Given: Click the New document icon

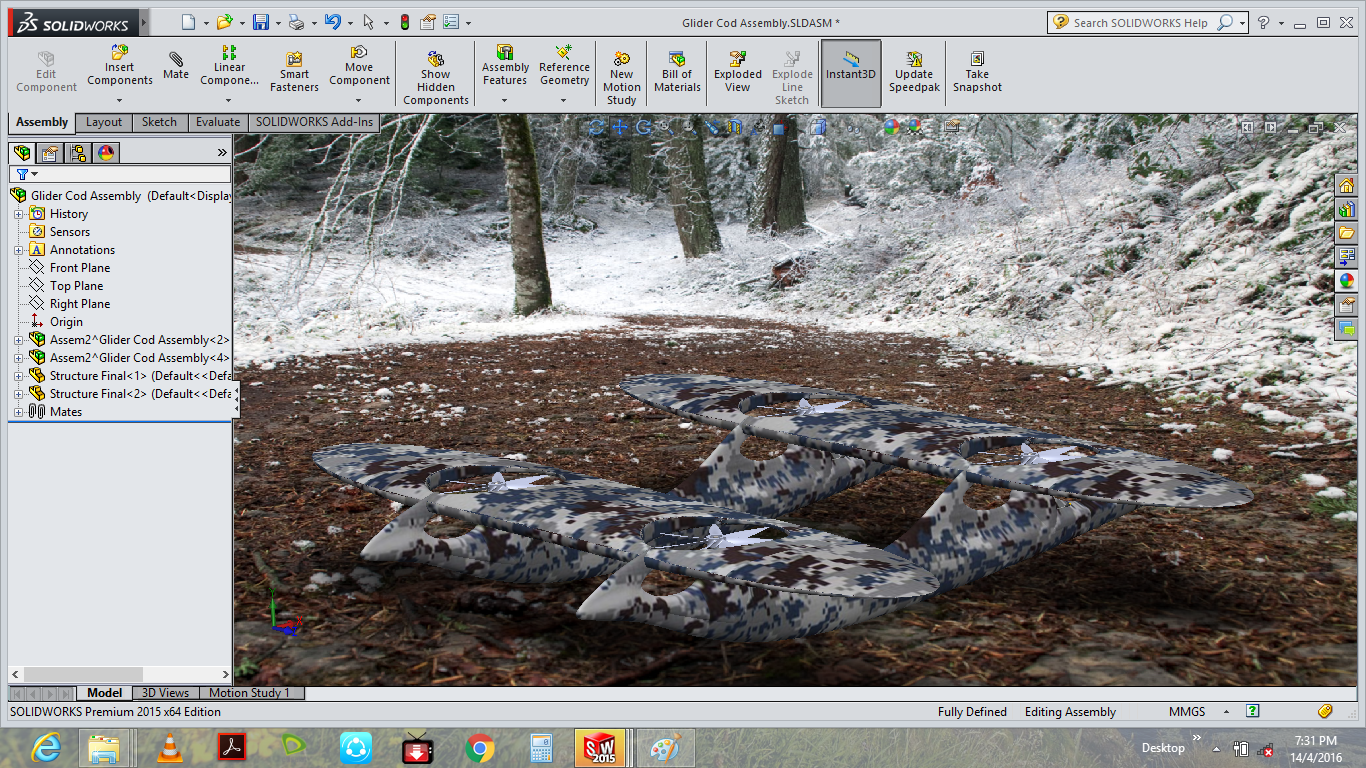Looking at the screenshot, I should coord(188,22).
